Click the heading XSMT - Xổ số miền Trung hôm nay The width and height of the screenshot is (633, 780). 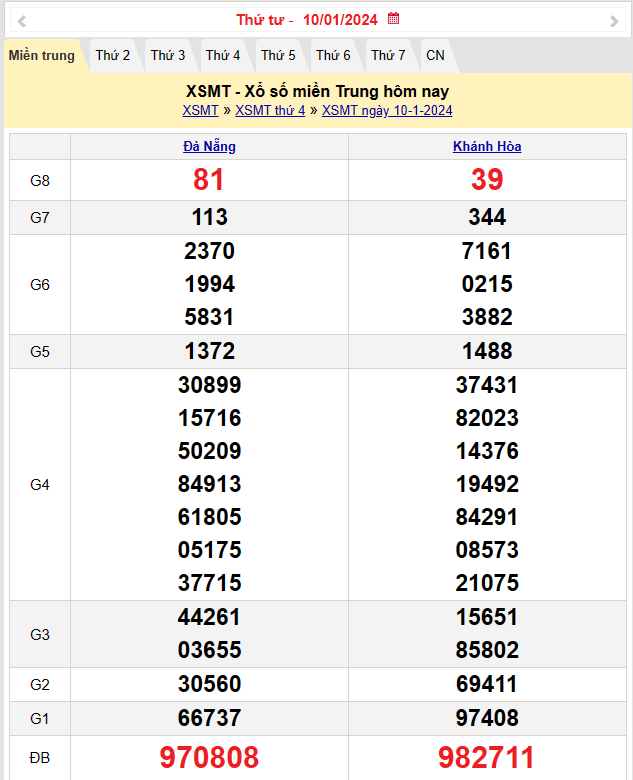click(x=317, y=92)
